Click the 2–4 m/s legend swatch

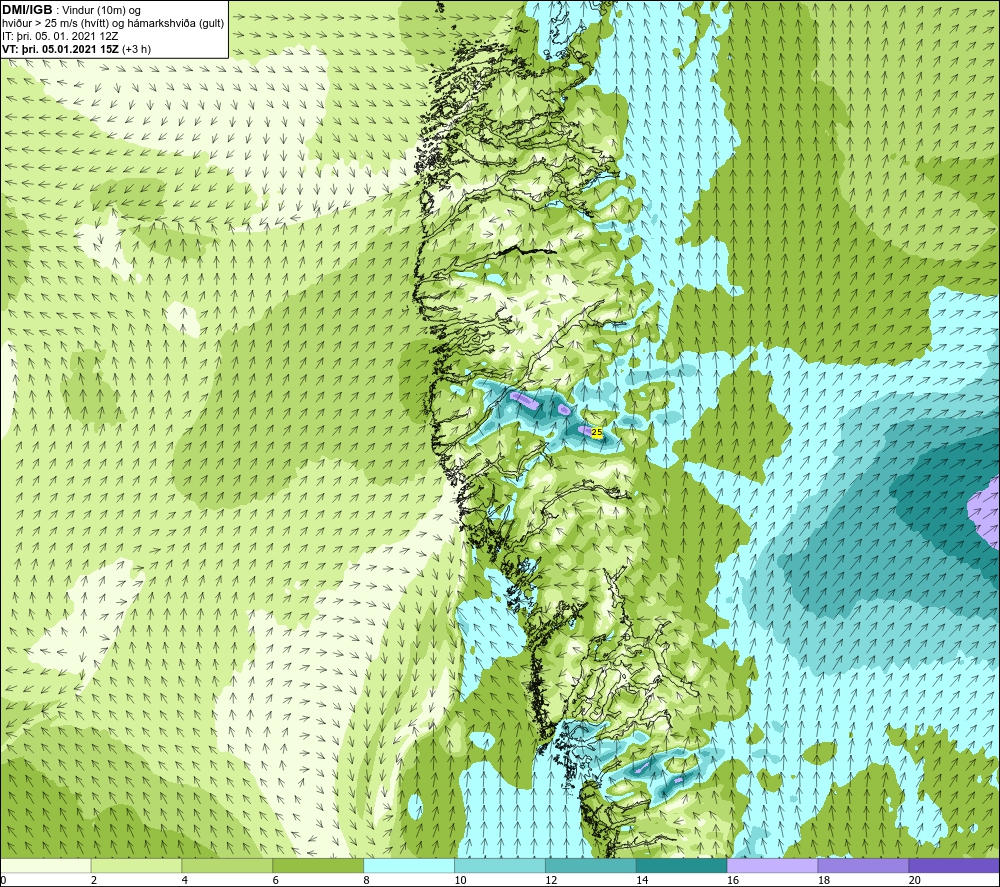point(136,865)
